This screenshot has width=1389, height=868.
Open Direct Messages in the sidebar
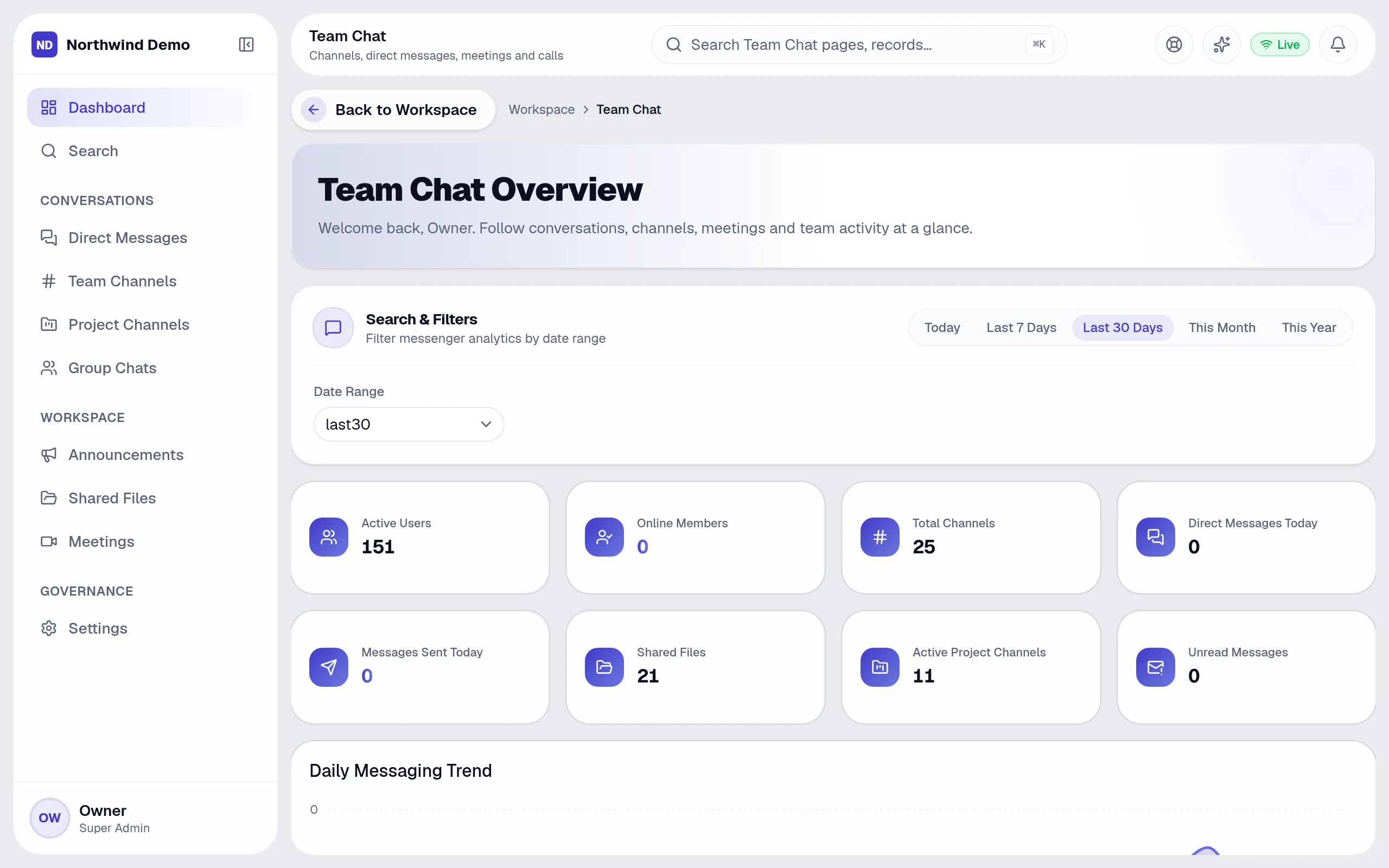click(x=146, y=238)
